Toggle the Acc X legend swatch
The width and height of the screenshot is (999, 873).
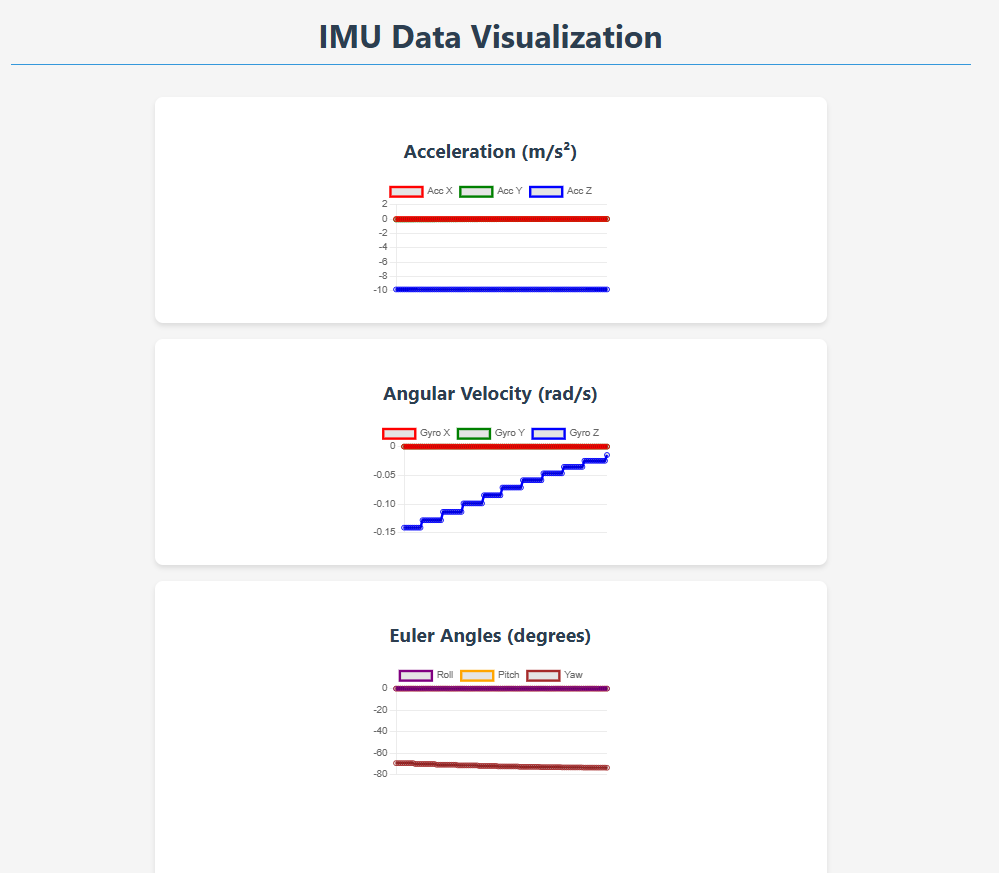click(406, 191)
